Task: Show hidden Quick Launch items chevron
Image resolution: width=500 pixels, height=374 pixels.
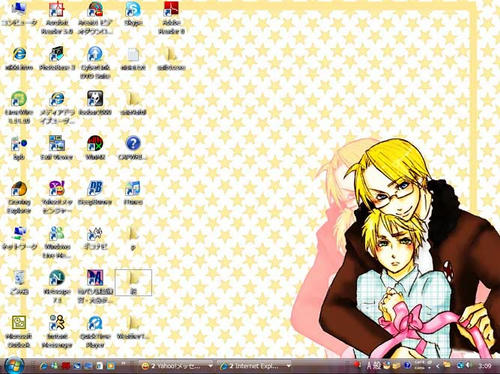Action: point(123,363)
